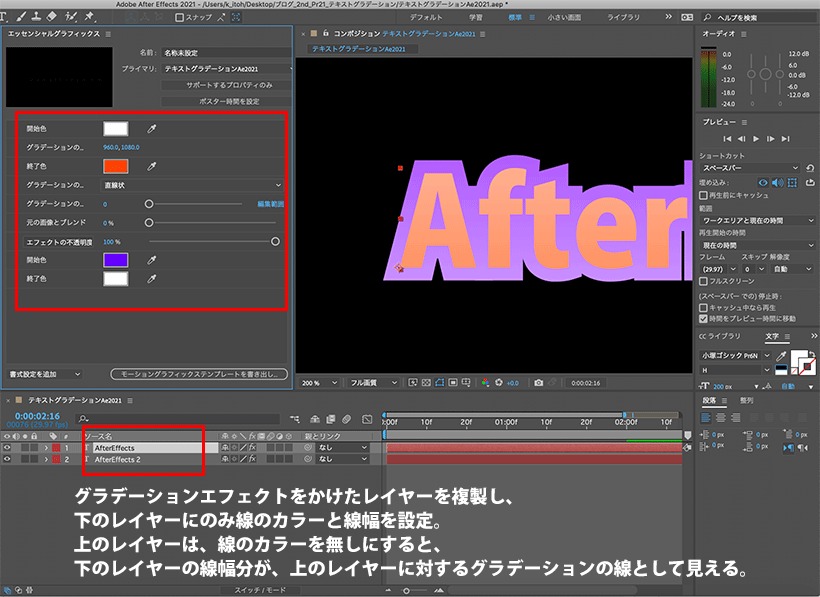This screenshot has width=820, height=597.
Task: Open parent dropdown for AfterEffects 2 layer
Action: pyautogui.click(x=342, y=459)
